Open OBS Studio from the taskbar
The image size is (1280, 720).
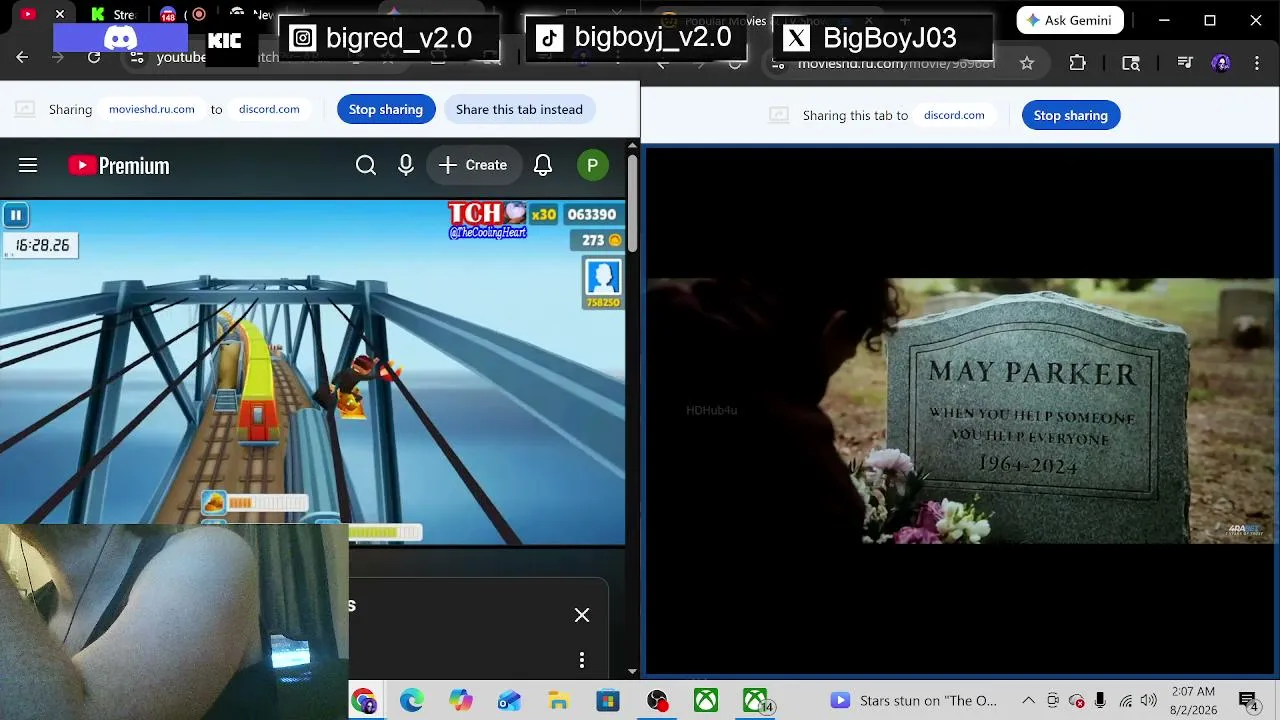point(657,701)
